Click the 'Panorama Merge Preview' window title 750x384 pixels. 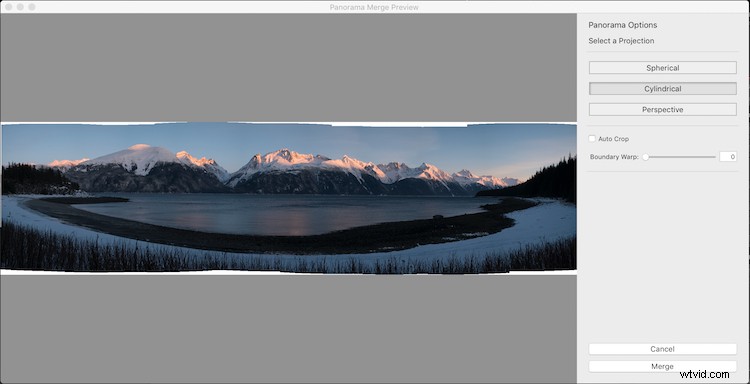(x=374, y=7)
